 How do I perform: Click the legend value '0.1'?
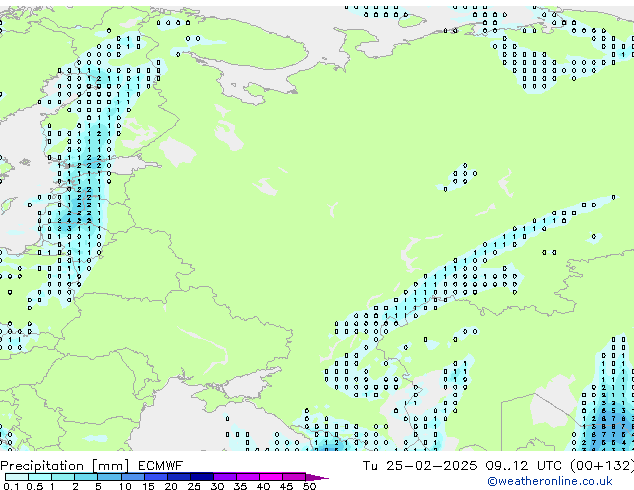[11, 486]
